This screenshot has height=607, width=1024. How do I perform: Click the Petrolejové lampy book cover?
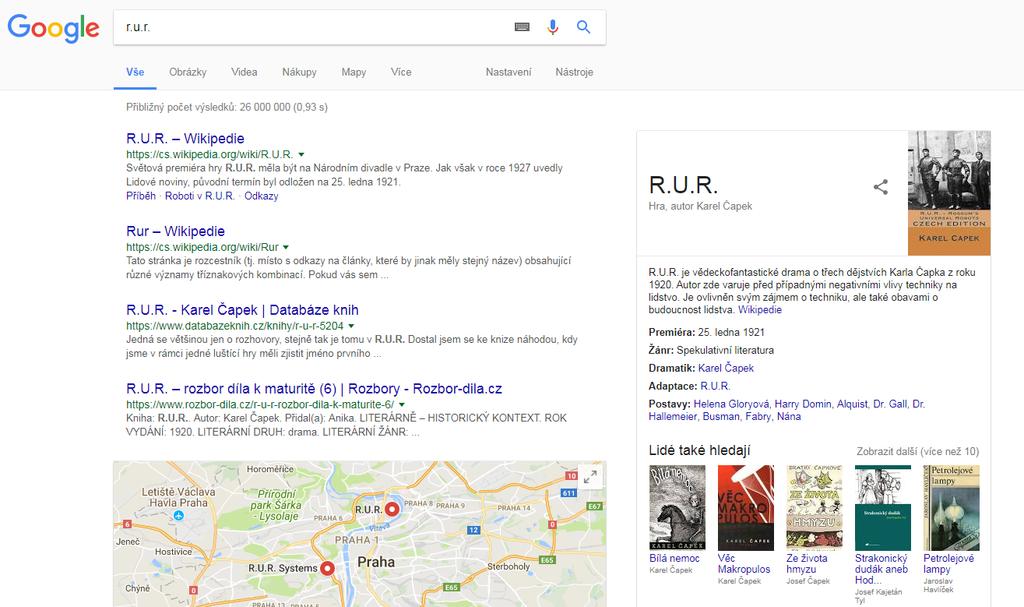(x=952, y=508)
